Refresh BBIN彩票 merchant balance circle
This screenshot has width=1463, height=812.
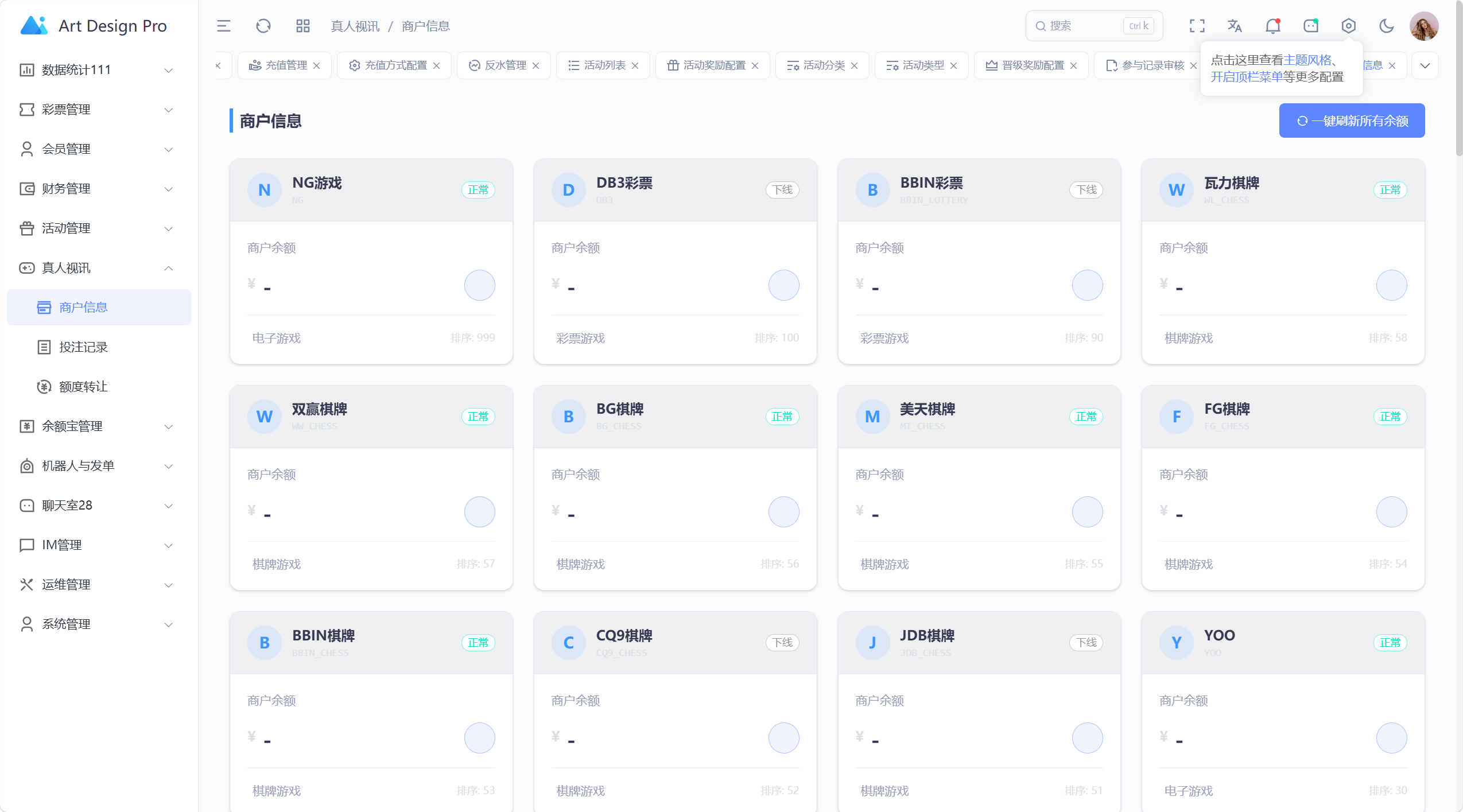click(1087, 285)
